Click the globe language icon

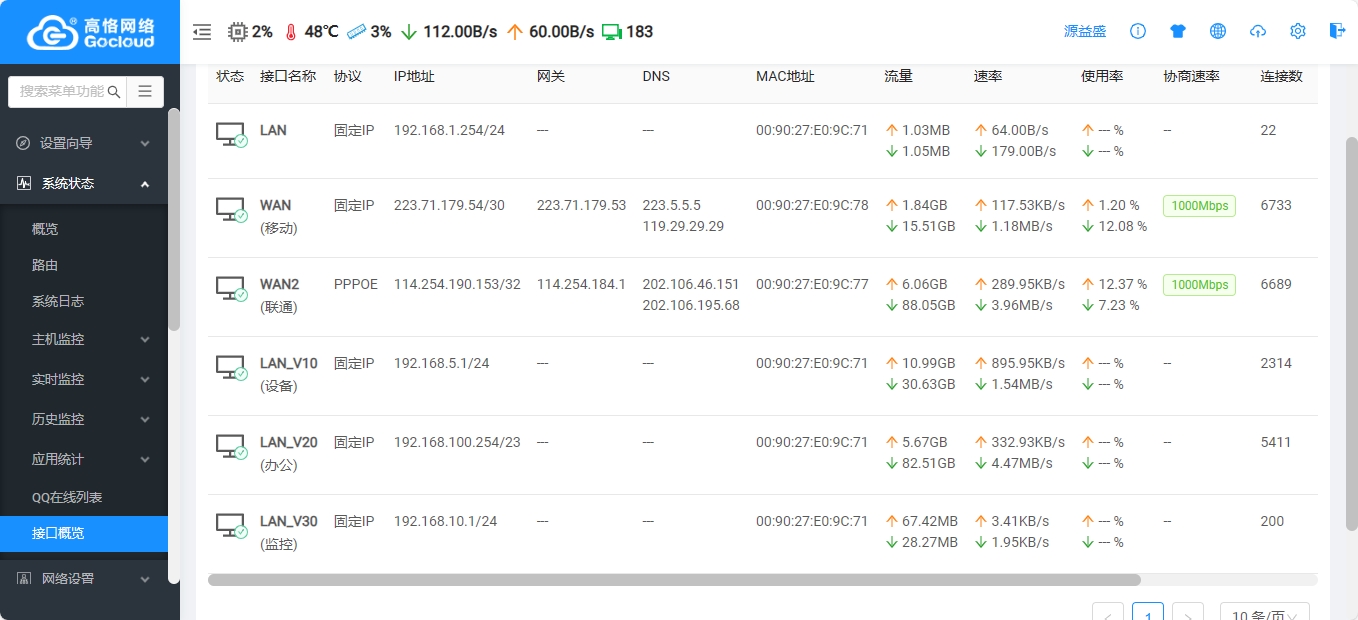pyautogui.click(x=1218, y=31)
